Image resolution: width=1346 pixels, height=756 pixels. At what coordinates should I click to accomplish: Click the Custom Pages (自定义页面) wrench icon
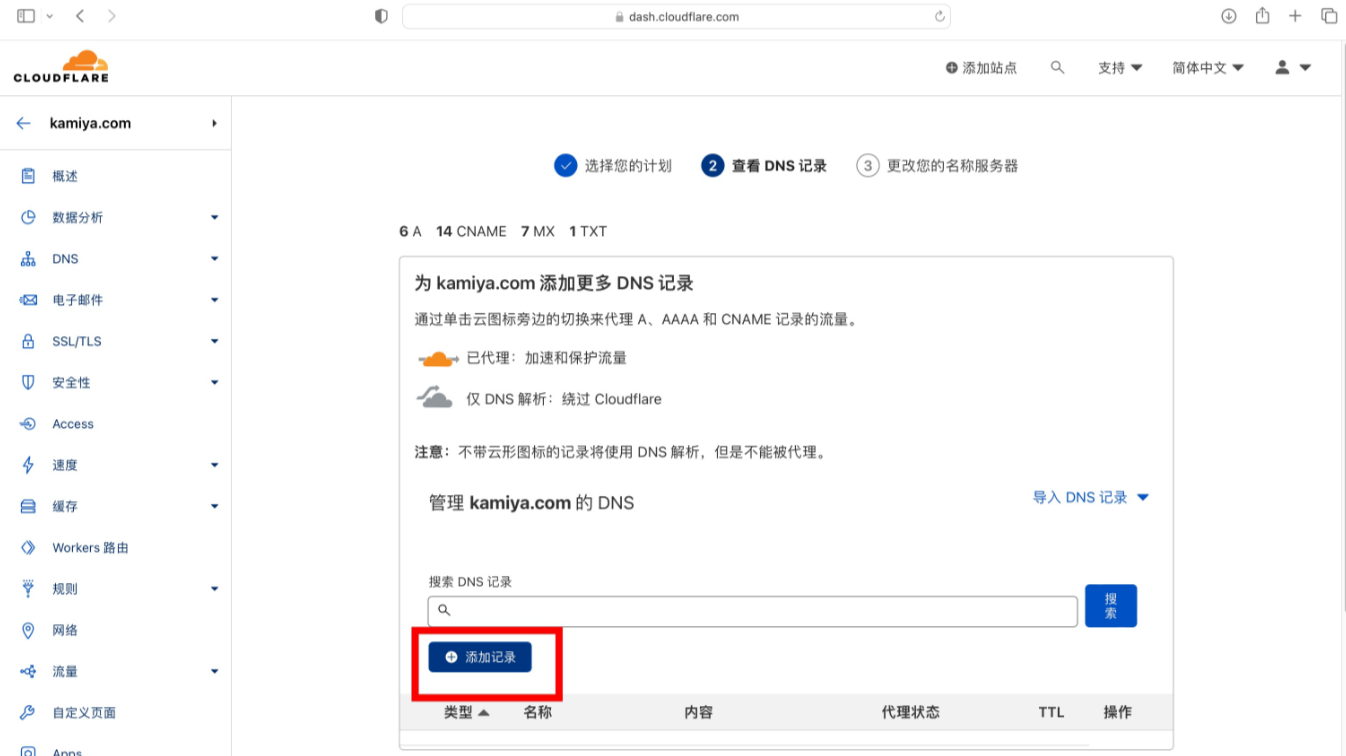pyautogui.click(x=28, y=713)
